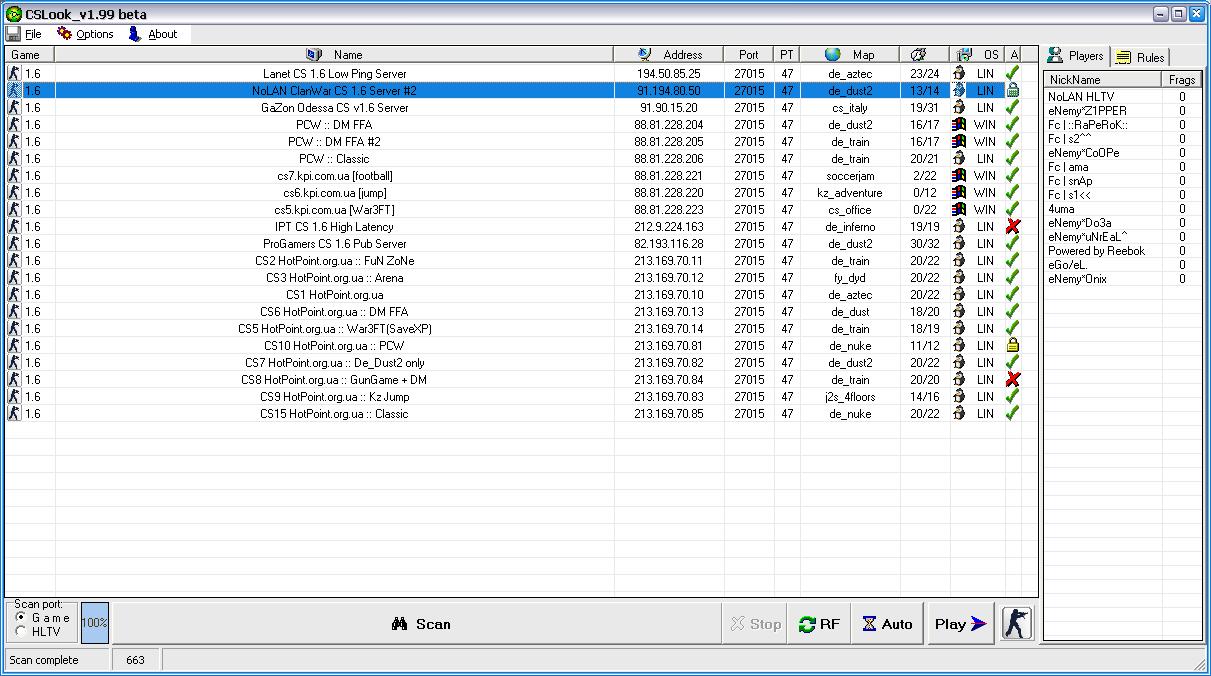Select the Game scan port radio button
Image resolution: width=1211 pixels, height=676 pixels.
[x=21, y=617]
